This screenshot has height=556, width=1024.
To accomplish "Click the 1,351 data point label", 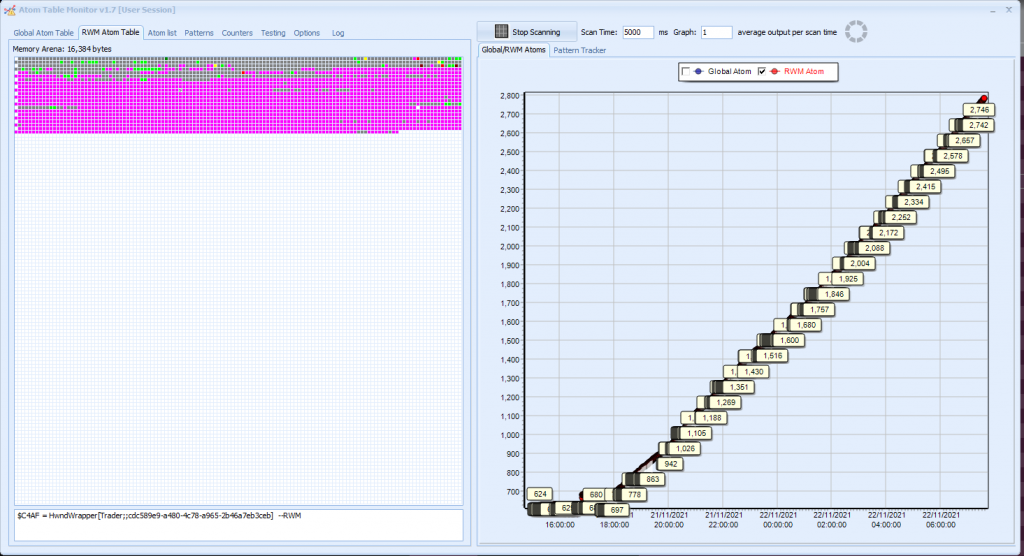I will pyautogui.click(x=739, y=387).
